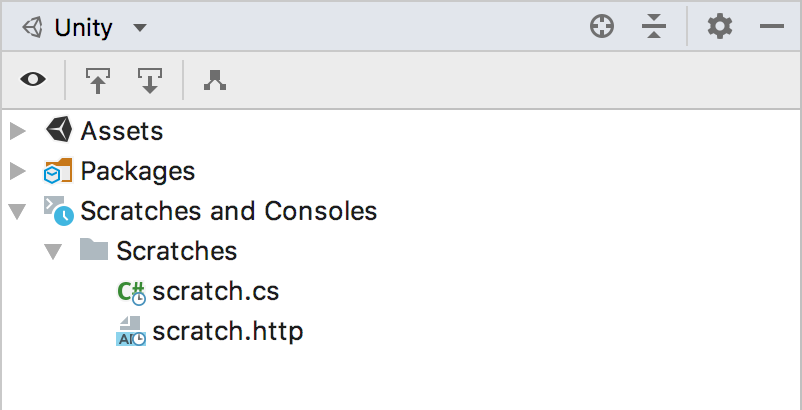The height and width of the screenshot is (410, 802).
Task: Expand the Assets folder node
Action: pyautogui.click(x=18, y=131)
